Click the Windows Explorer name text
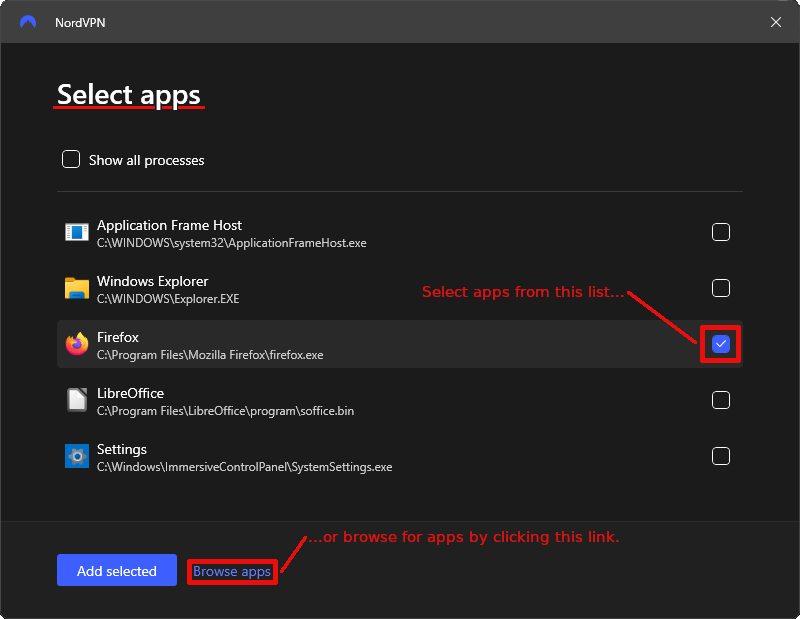Image resolution: width=800 pixels, height=619 pixels. pos(153,281)
